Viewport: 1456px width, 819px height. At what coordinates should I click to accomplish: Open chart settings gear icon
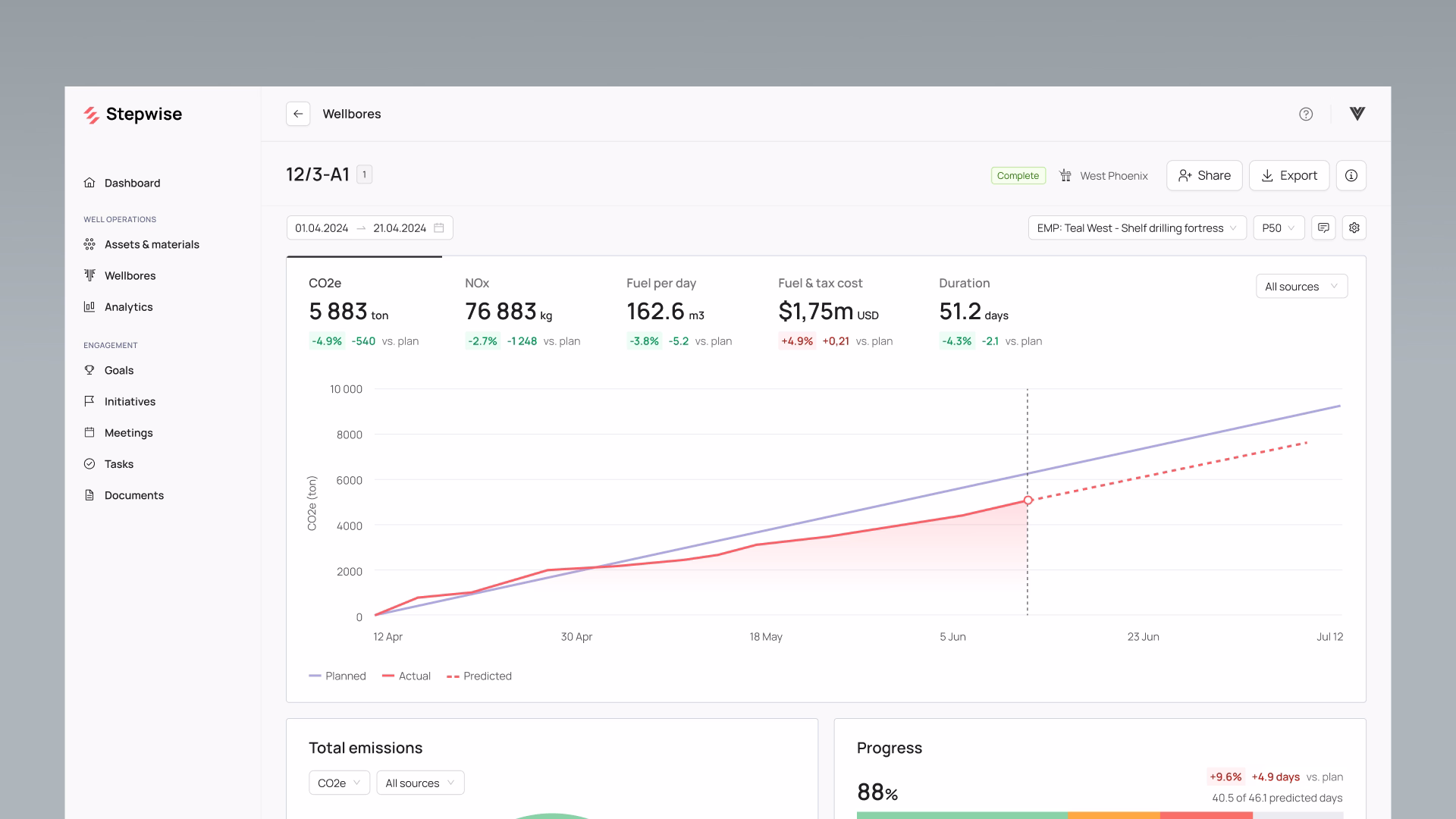pyautogui.click(x=1354, y=227)
